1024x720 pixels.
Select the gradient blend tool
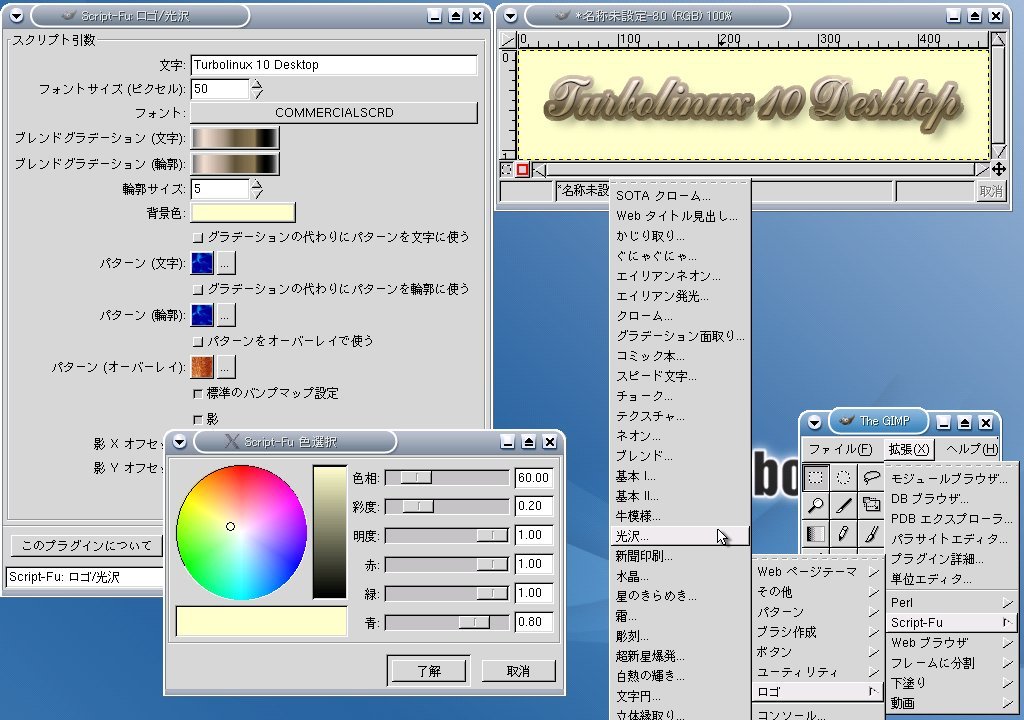[817, 534]
